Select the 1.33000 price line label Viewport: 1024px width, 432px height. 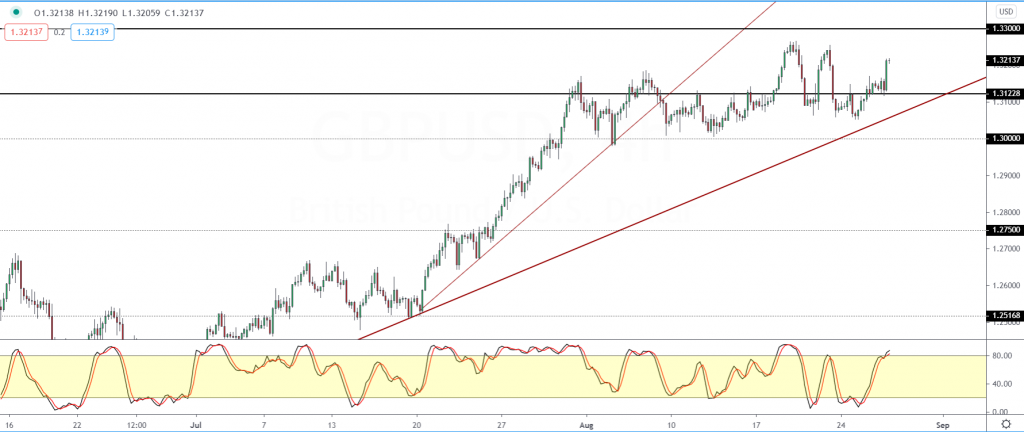1005,29
